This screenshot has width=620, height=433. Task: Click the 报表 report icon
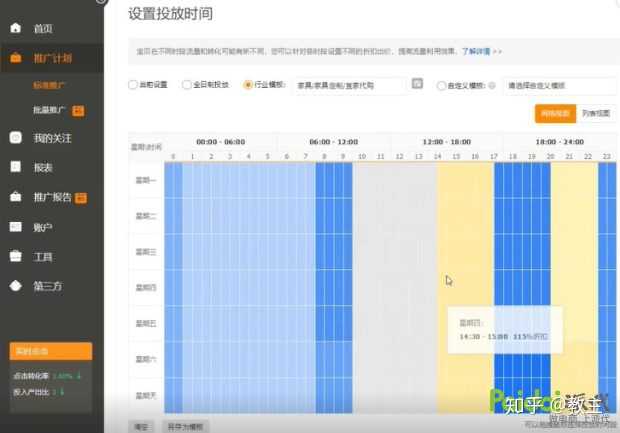click(15, 167)
